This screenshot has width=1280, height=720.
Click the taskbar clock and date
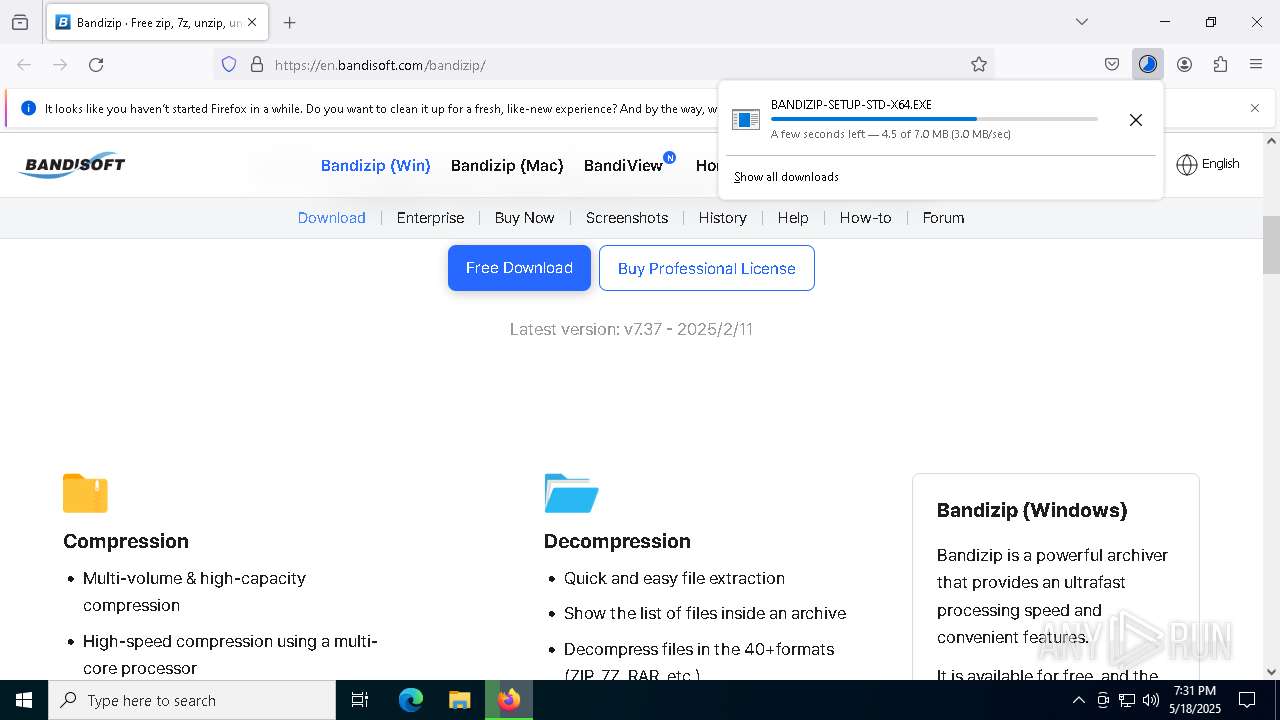click(1195, 700)
